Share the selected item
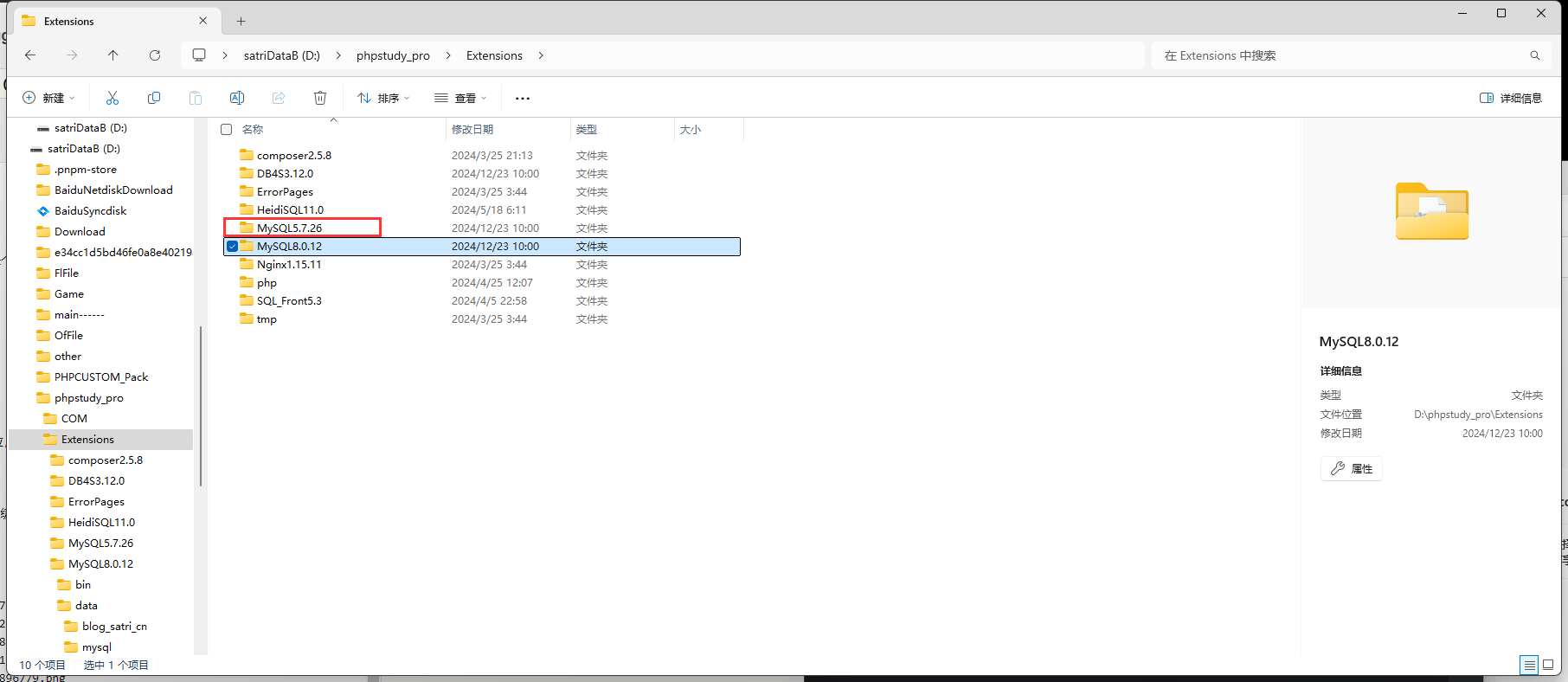 point(279,98)
